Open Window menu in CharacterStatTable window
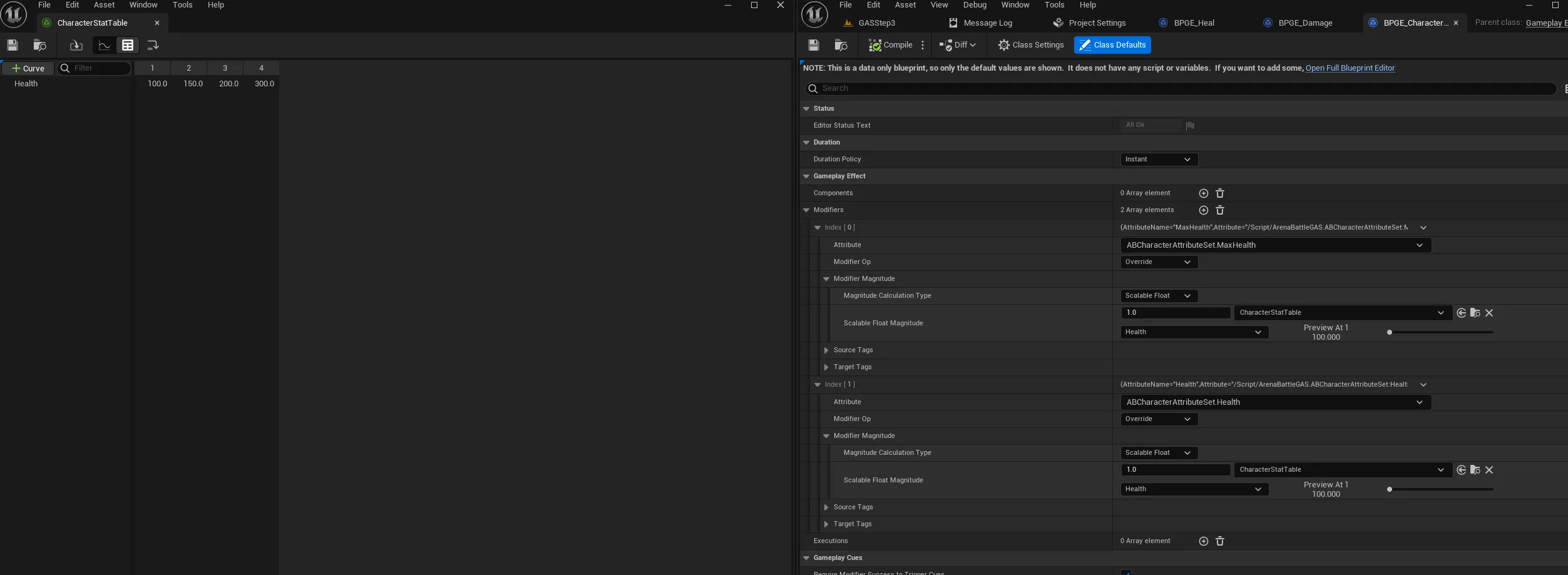This screenshot has height=575, width=1568. pos(143,5)
